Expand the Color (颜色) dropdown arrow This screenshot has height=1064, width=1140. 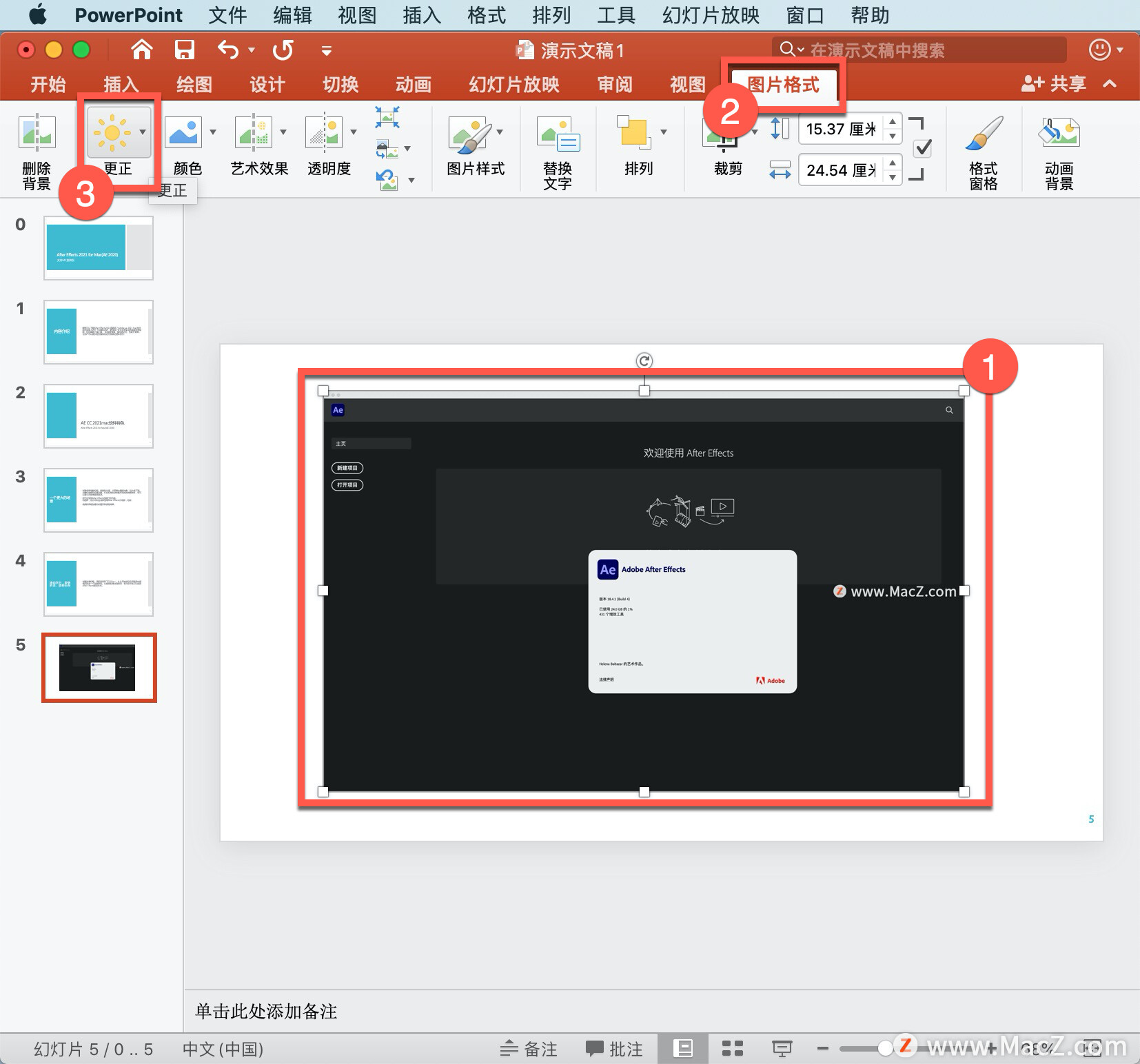click(x=213, y=132)
